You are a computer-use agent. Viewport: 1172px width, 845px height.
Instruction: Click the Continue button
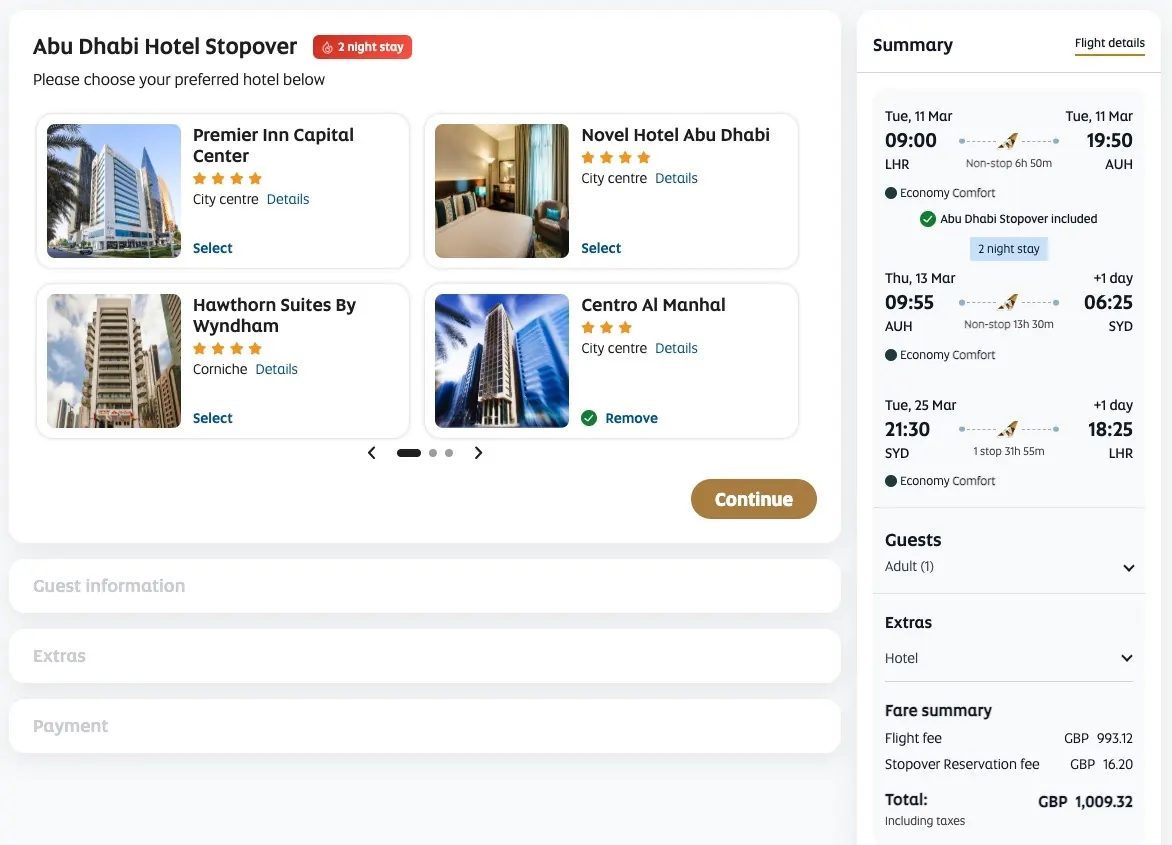click(x=753, y=499)
